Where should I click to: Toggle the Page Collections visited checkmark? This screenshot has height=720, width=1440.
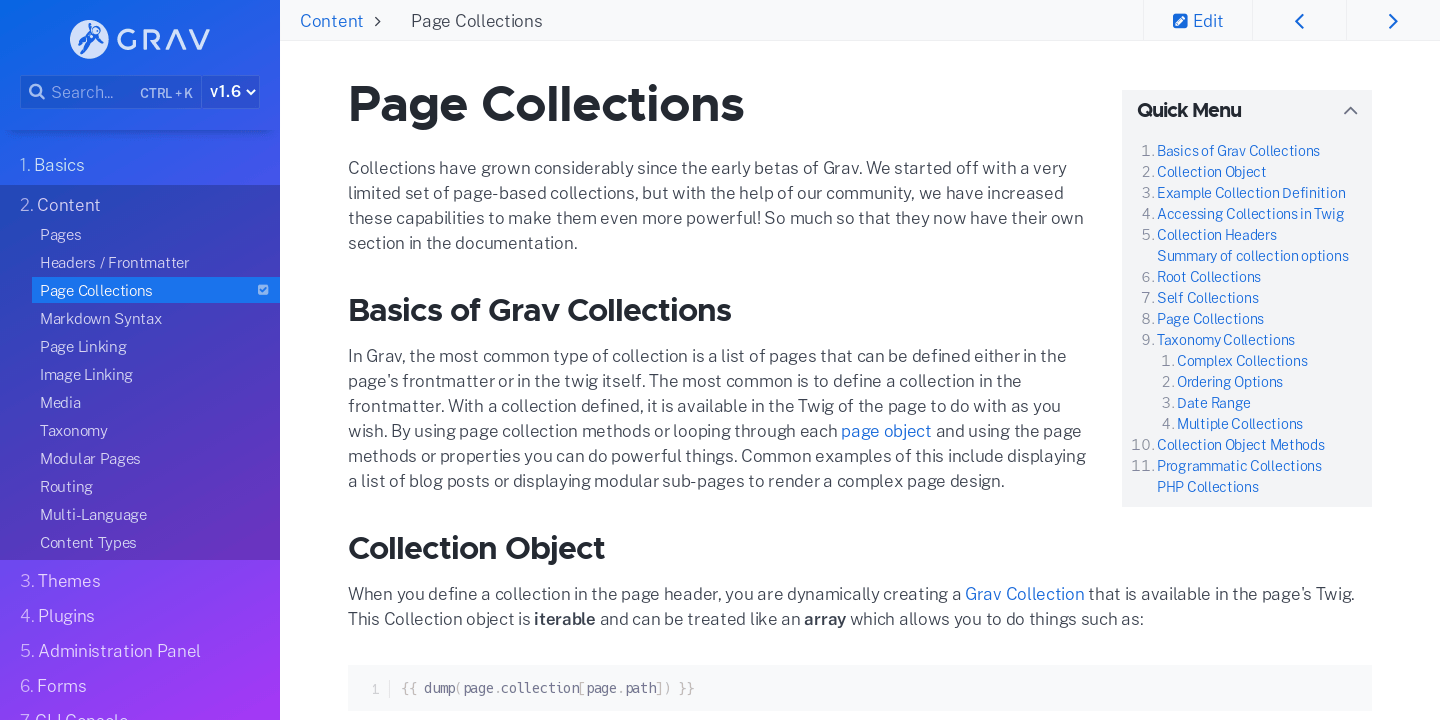coord(263,290)
